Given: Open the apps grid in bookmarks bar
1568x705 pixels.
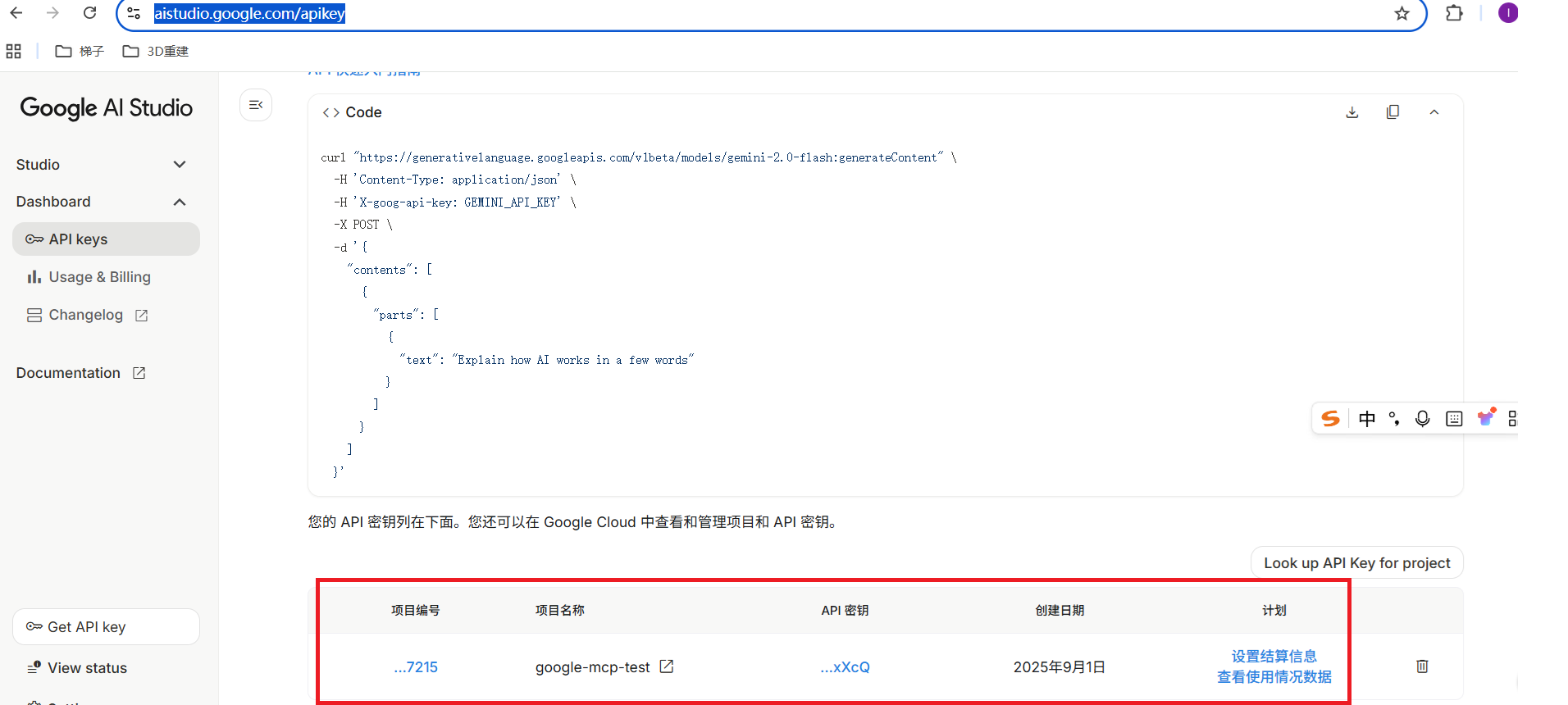Looking at the screenshot, I should point(14,52).
